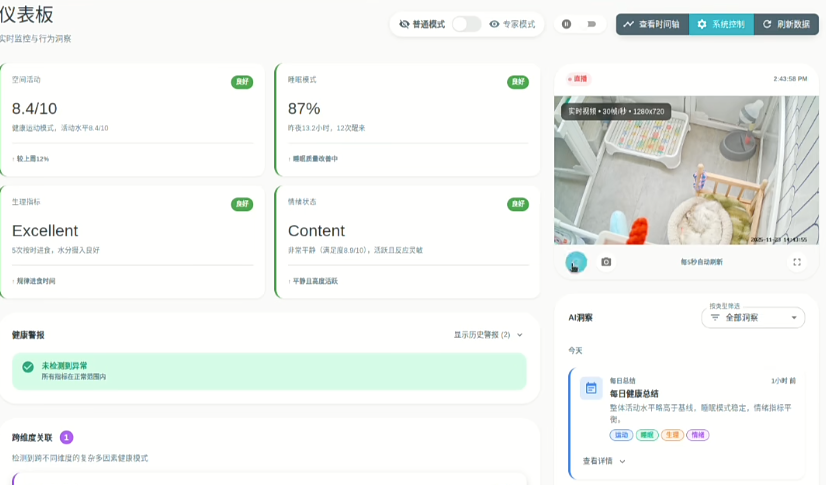The image size is (826, 485).
Task: Open the 系统控制 tab
Action: tap(721, 24)
